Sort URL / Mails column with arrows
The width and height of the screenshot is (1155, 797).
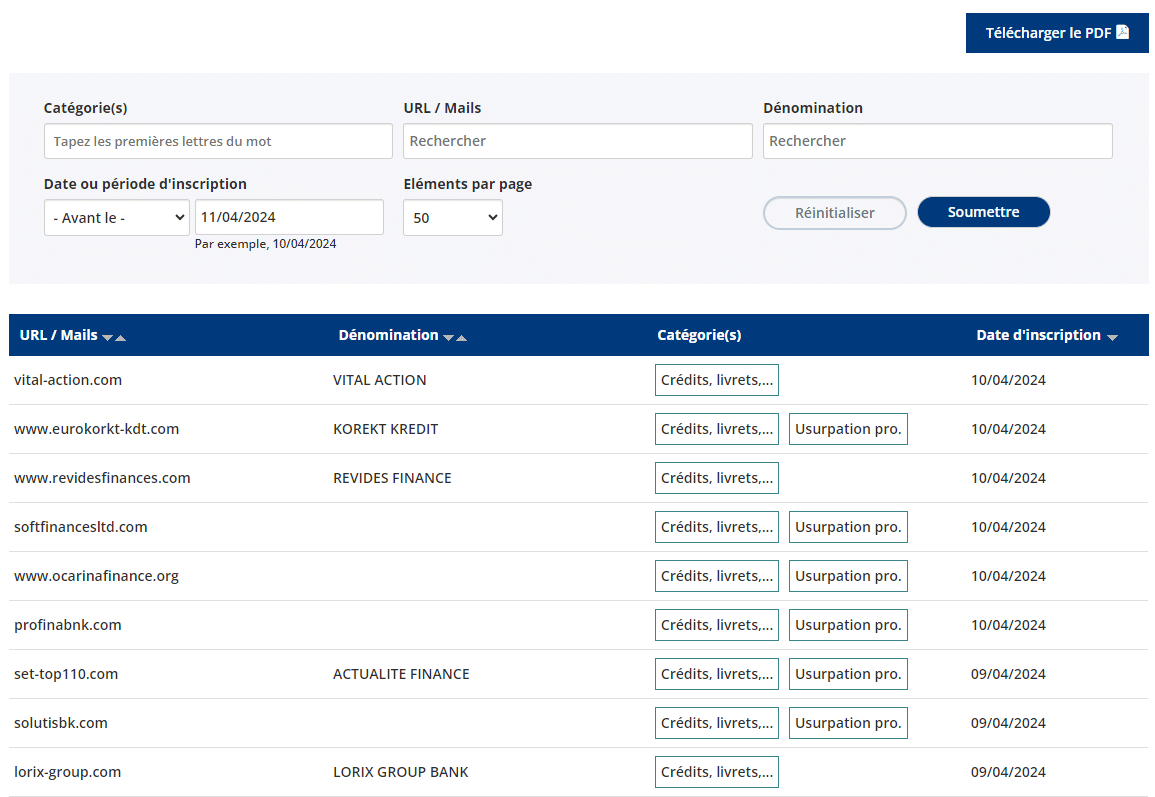113,337
